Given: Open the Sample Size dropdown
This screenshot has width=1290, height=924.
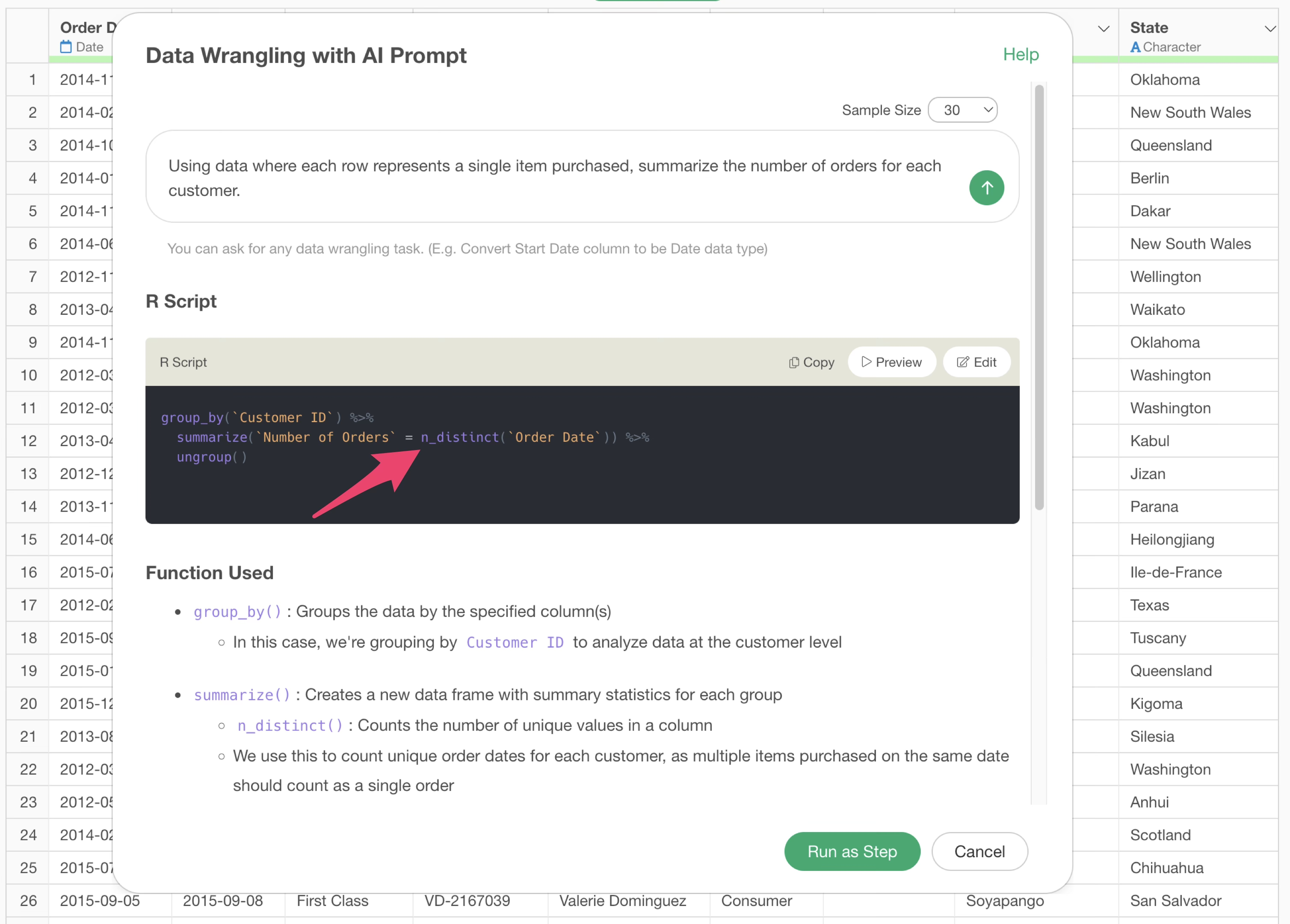Looking at the screenshot, I should 962,110.
